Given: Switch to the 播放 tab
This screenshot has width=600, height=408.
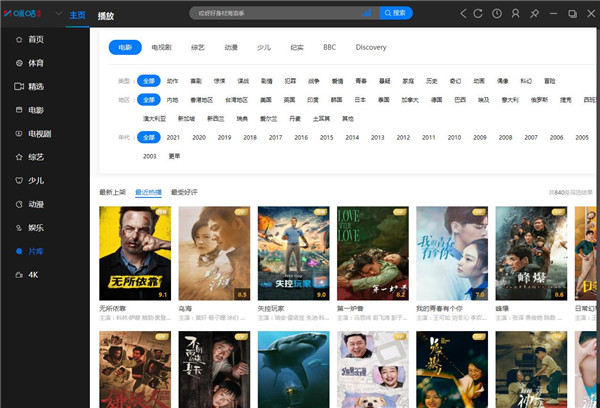Looking at the screenshot, I should point(106,17).
